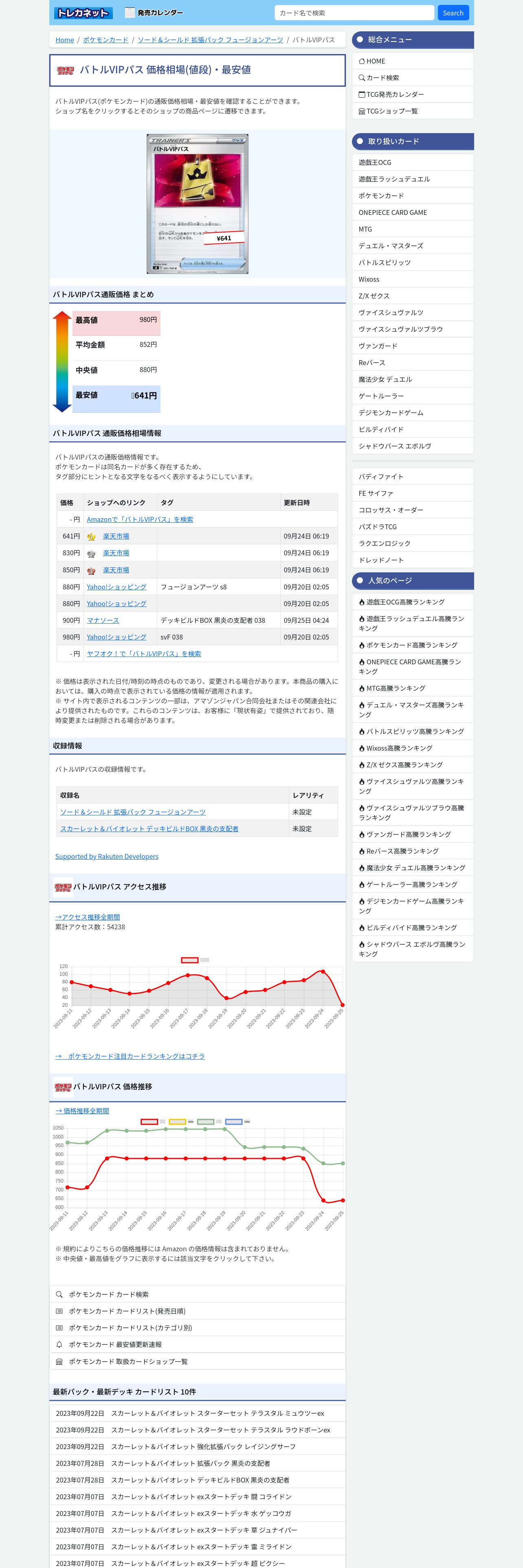Screen dimensions: 523x1568
Task: Open the 発売カレンダー header link
Action: pyautogui.click(x=154, y=13)
